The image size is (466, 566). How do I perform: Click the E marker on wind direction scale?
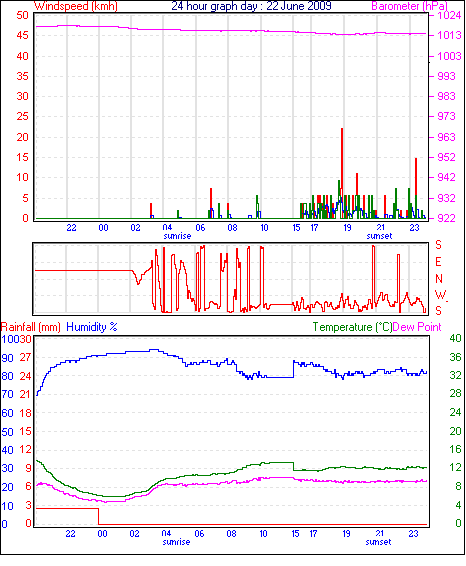point(438,262)
